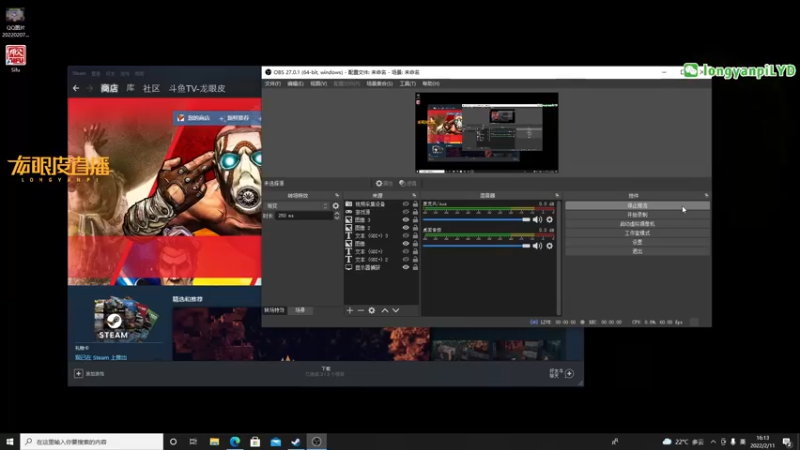Hide the 图像 2 source
The width and height of the screenshot is (800, 450).
(x=406, y=228)
